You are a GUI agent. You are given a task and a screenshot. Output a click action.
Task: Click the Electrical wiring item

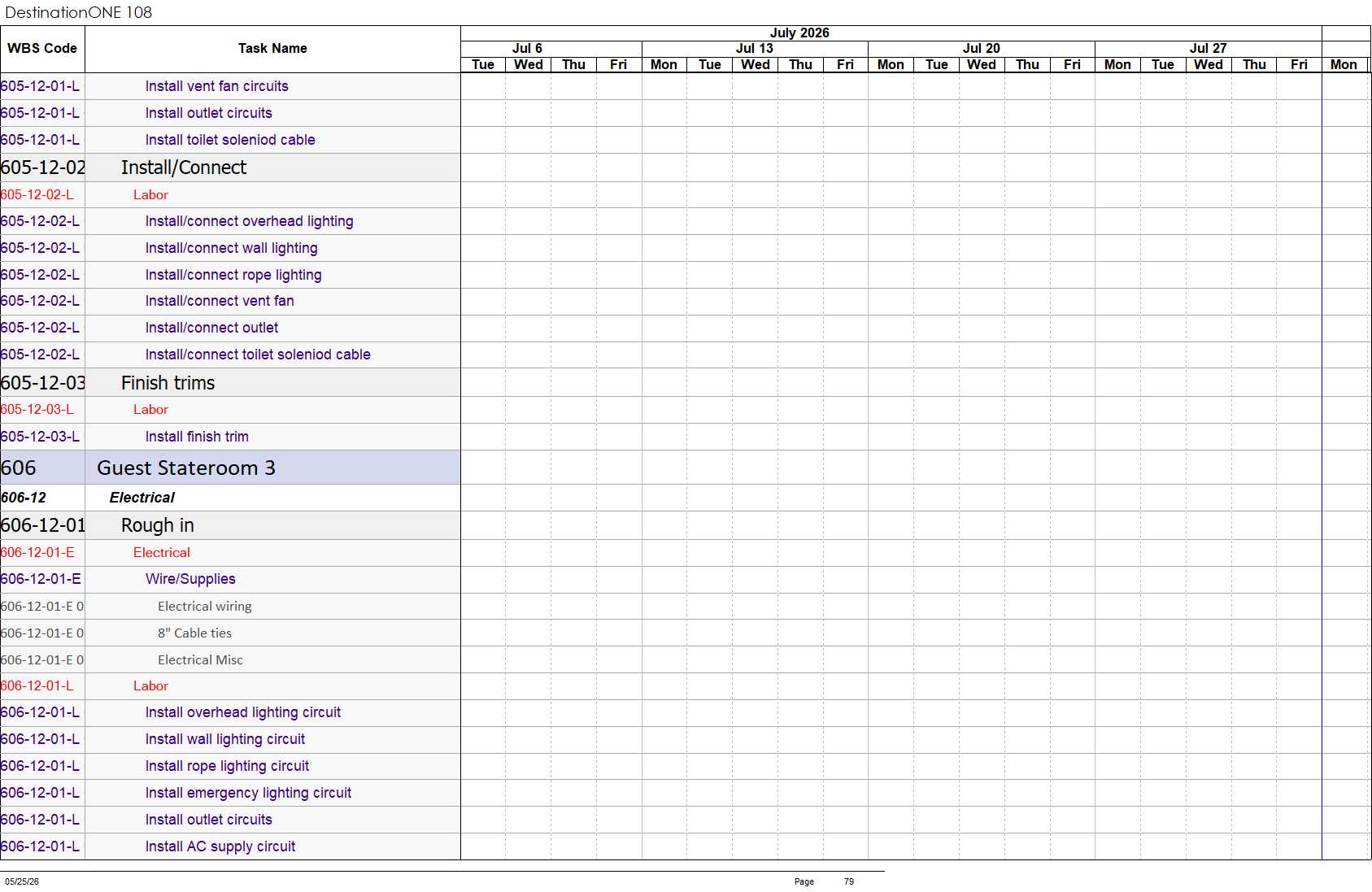coord(205,607)
